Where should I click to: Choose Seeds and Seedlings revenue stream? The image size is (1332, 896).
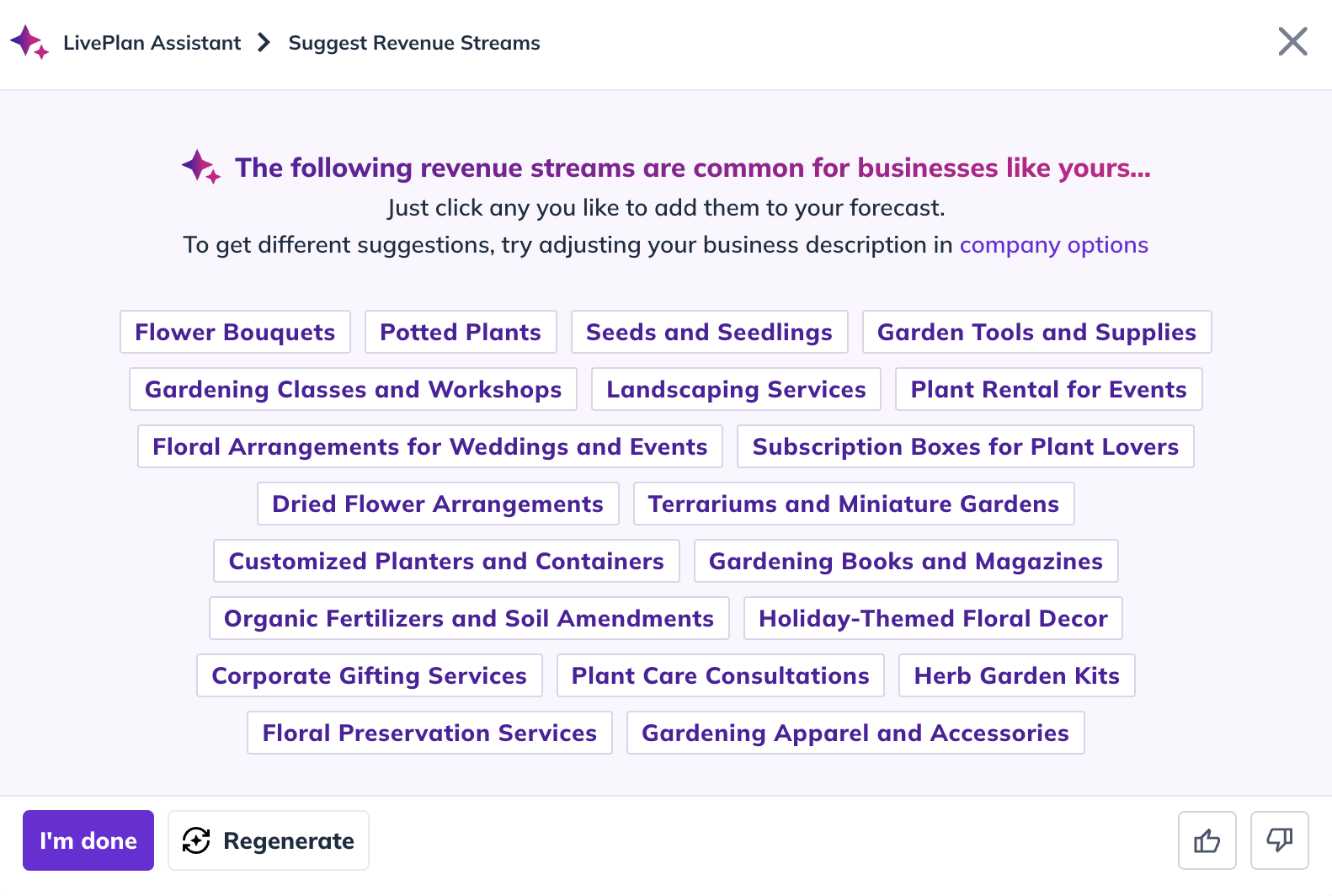click(x=709, y=332)
